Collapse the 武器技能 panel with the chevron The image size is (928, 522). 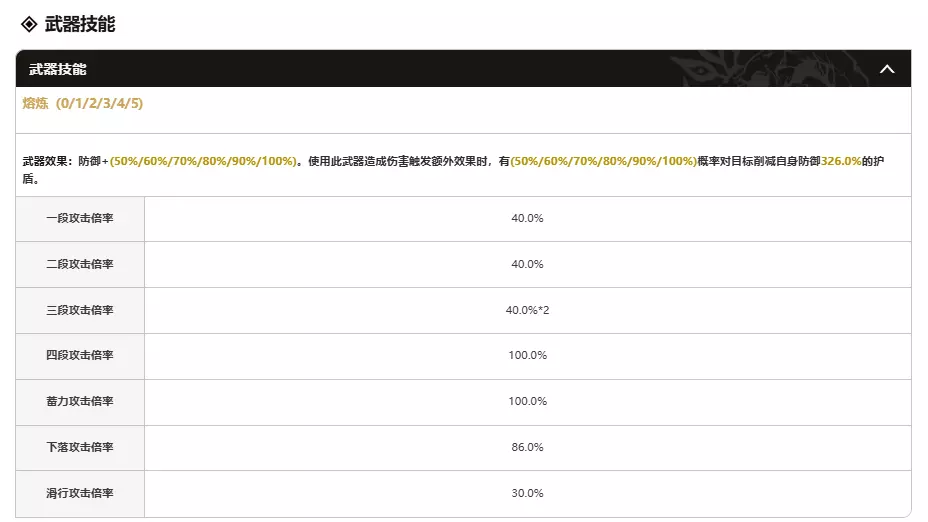(x=886, y=69)
